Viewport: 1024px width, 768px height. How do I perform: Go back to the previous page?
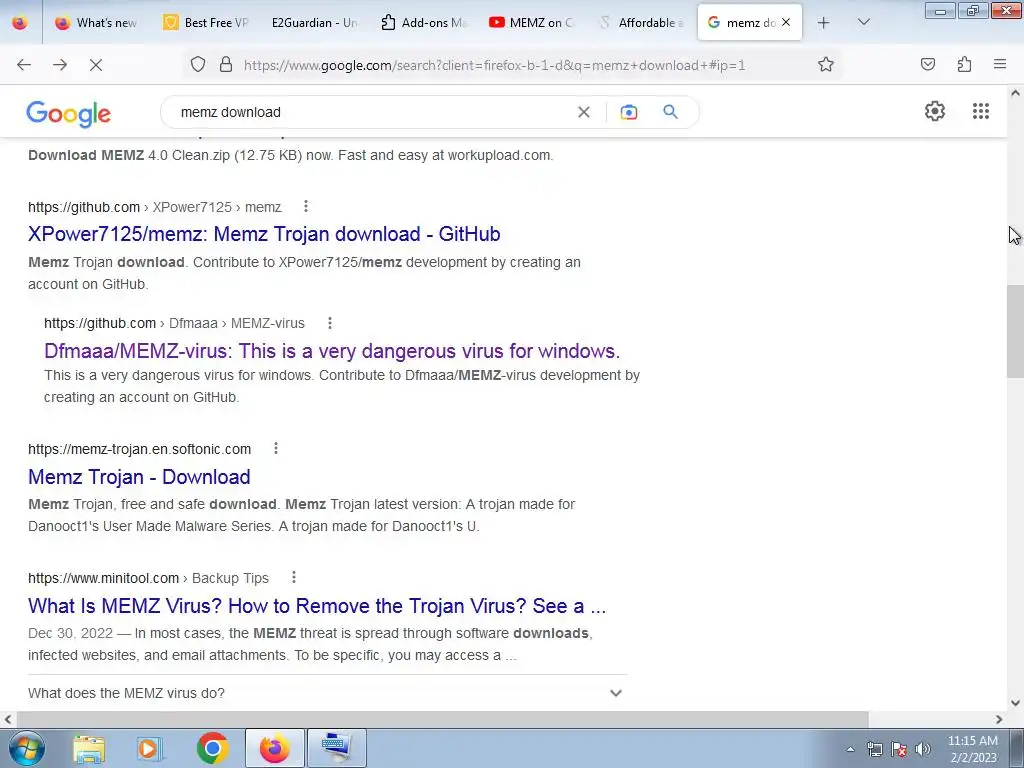pos(24,65)
